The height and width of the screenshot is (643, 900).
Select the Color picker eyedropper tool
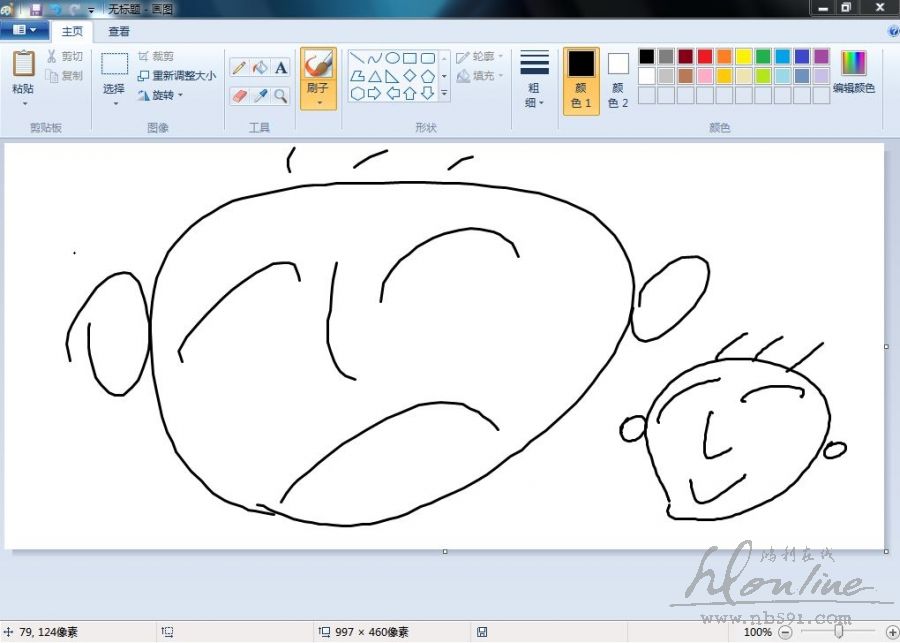[x=260, y=96]
